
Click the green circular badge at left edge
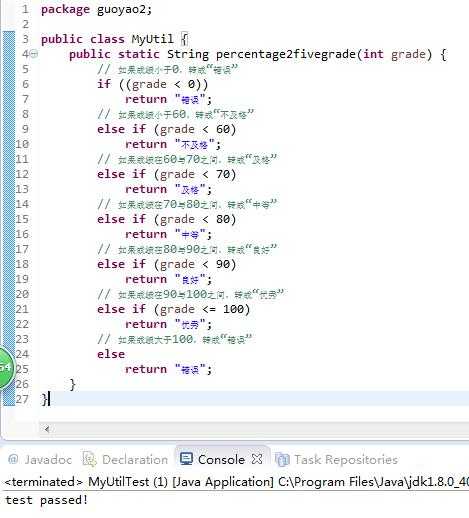point(5,367)
